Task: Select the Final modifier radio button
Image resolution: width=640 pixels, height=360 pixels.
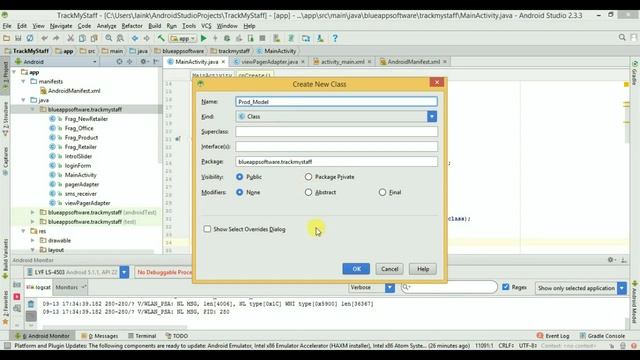Action: coord(382,192)
